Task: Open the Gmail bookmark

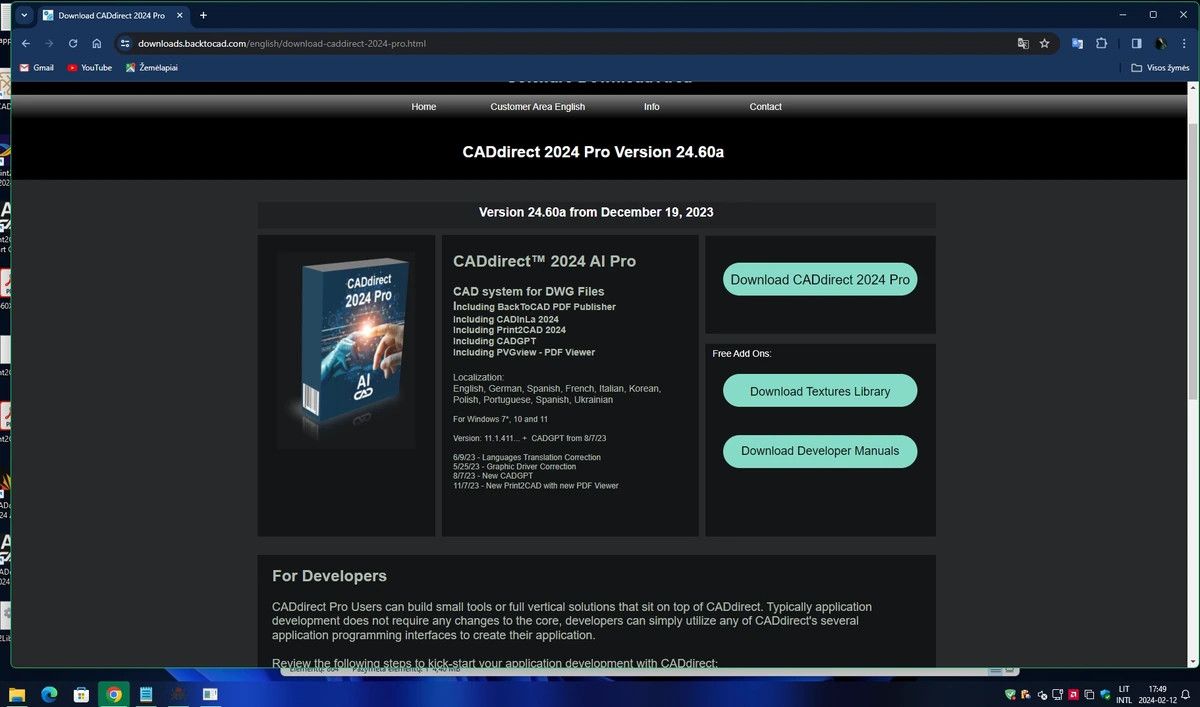Action: [37, 68]
